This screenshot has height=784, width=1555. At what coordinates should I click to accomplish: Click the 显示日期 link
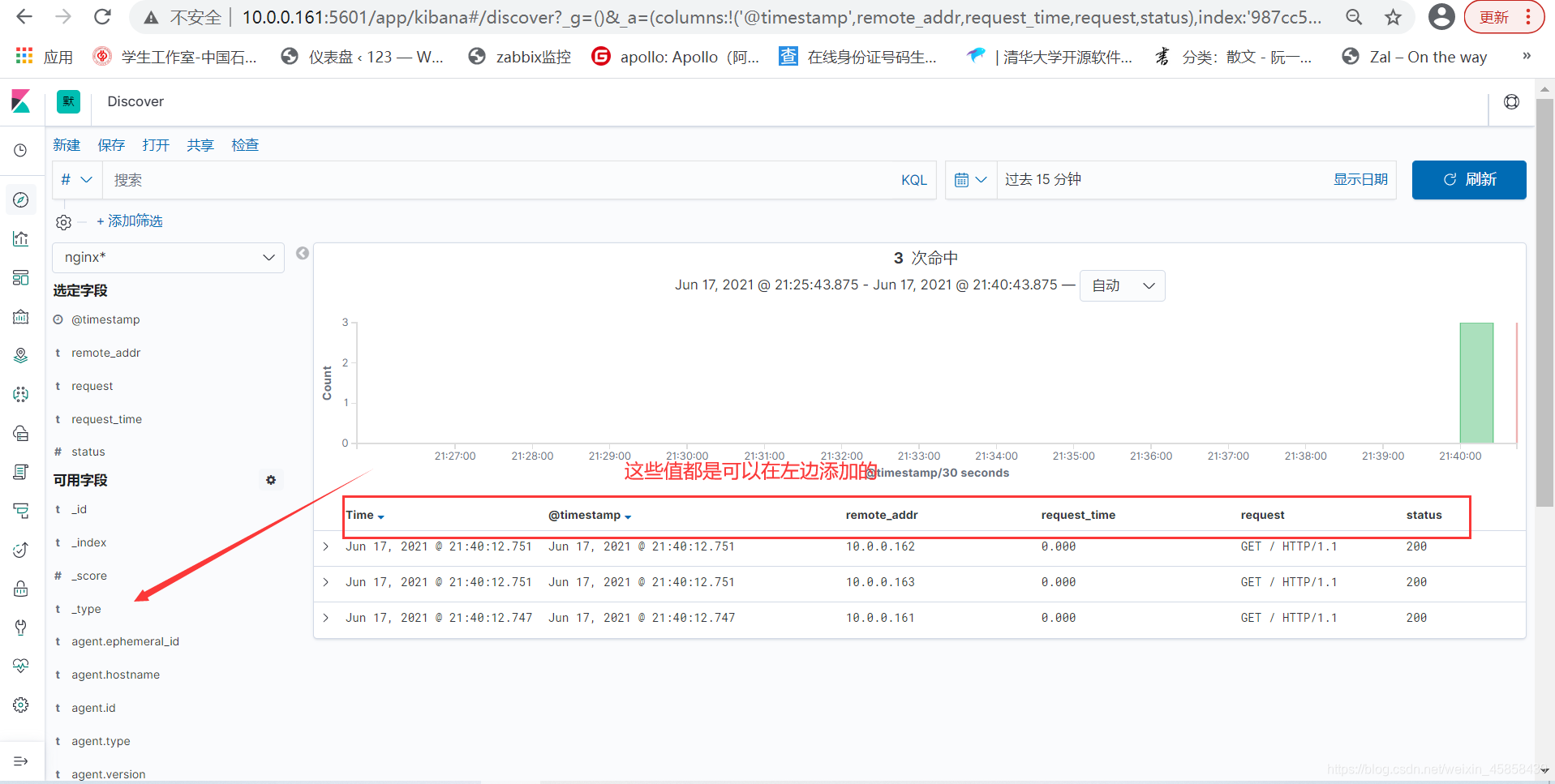pyautogui.click(x=1360, y=180)
